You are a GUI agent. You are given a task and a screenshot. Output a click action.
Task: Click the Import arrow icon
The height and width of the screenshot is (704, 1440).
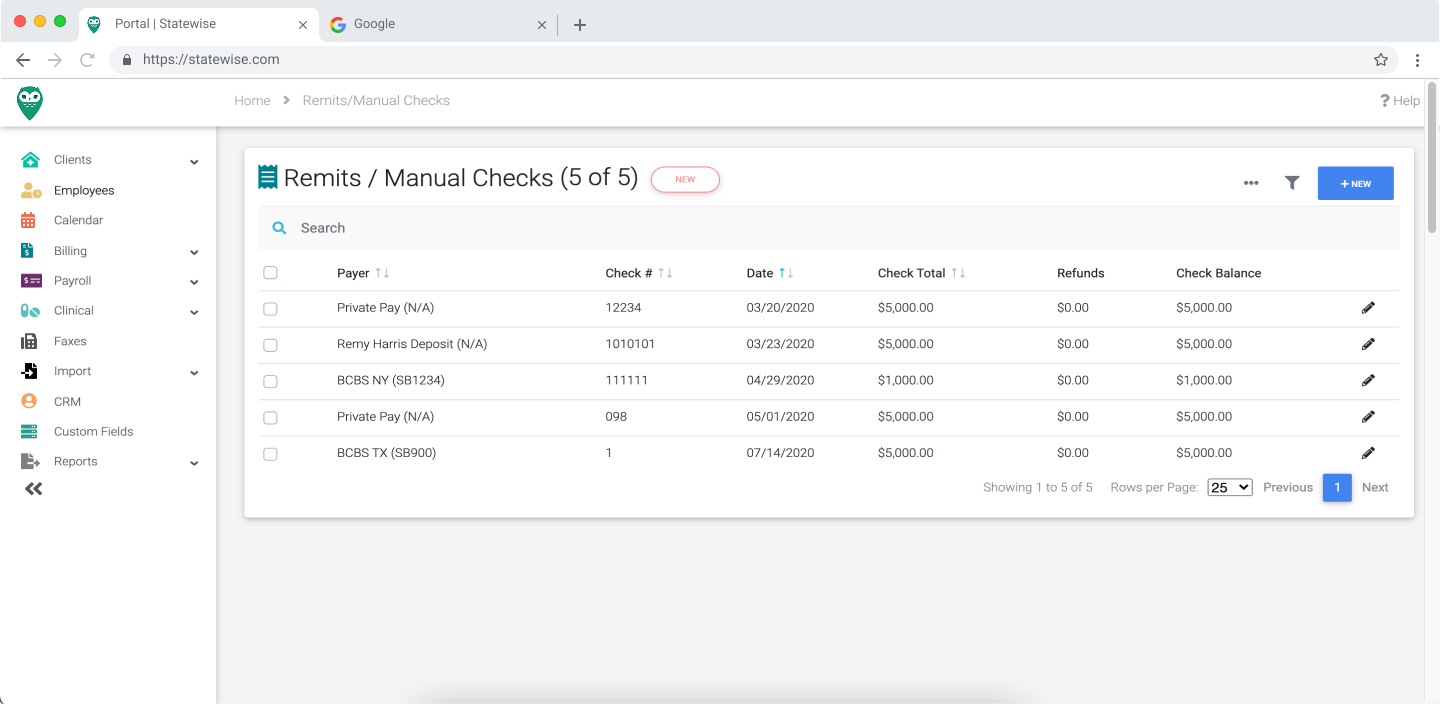point(30,371)
